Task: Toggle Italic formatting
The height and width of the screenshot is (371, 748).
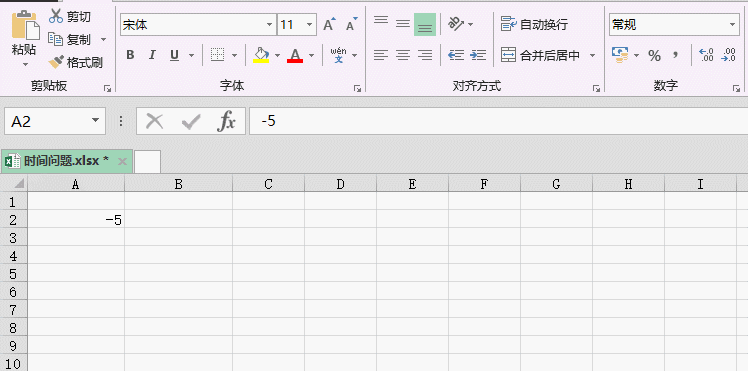Action: click(x=152, y=55)
